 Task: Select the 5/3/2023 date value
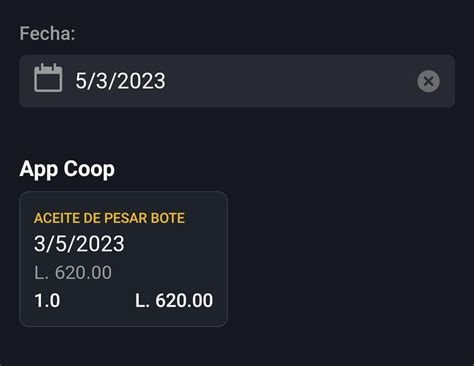pos(120,81)
